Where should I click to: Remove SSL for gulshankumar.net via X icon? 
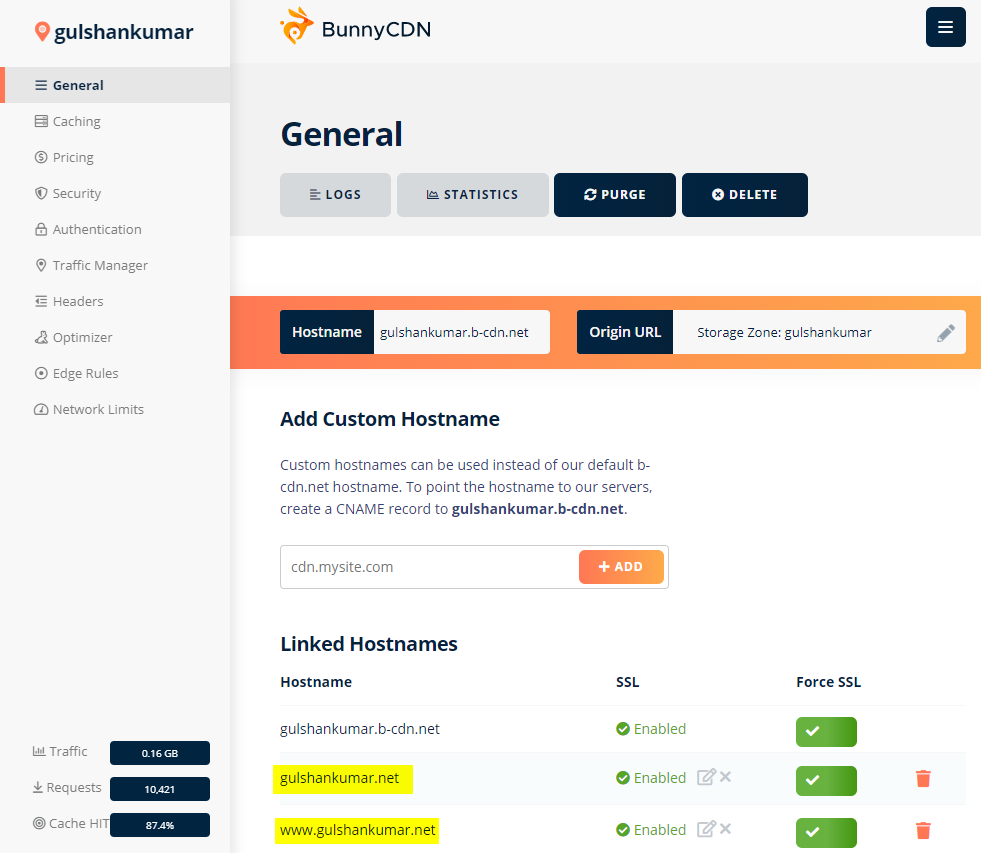coord(725,777)
